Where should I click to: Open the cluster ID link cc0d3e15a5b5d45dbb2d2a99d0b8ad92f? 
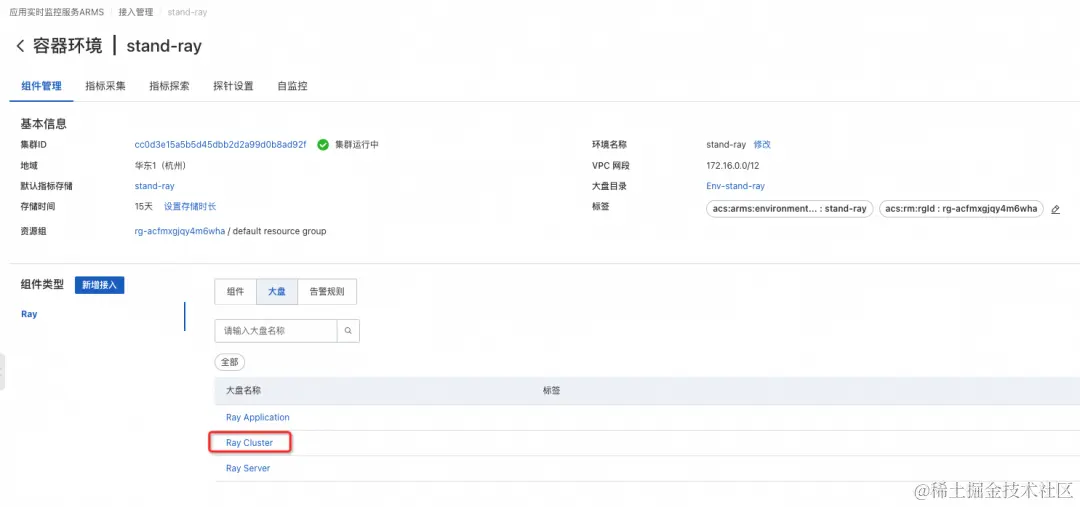pos(220,145)
